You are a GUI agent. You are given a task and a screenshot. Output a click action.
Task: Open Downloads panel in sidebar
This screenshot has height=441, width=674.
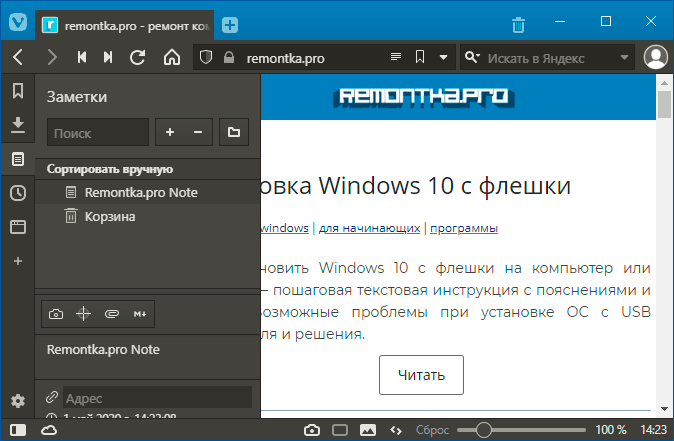[x=18, y=125]
